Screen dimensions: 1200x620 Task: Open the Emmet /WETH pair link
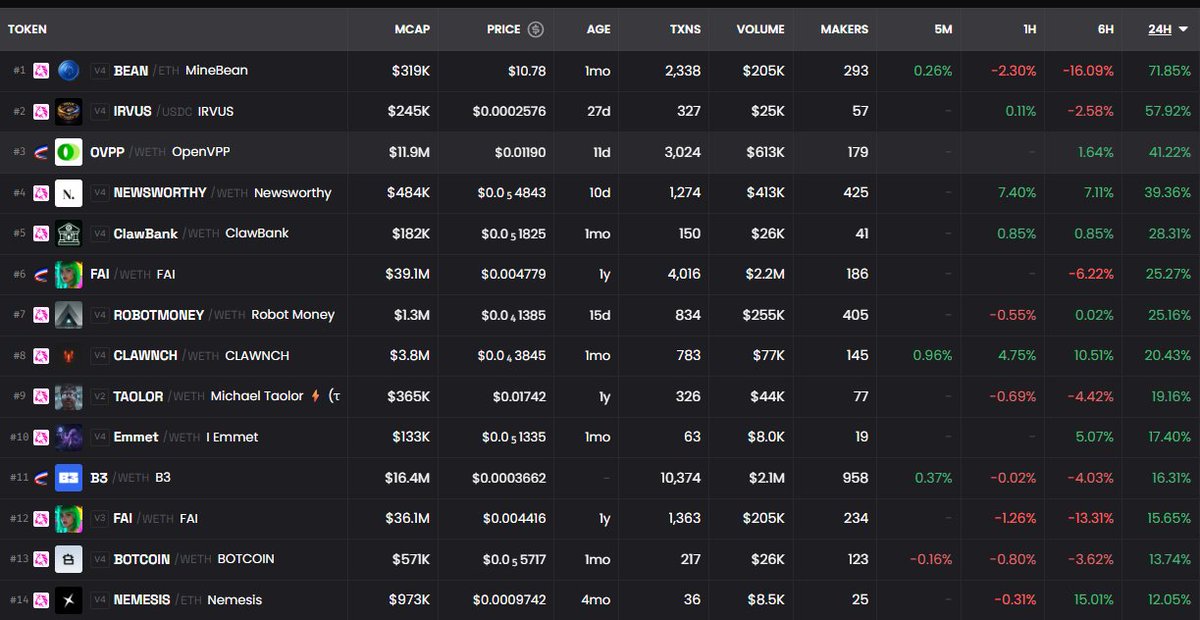156,437
